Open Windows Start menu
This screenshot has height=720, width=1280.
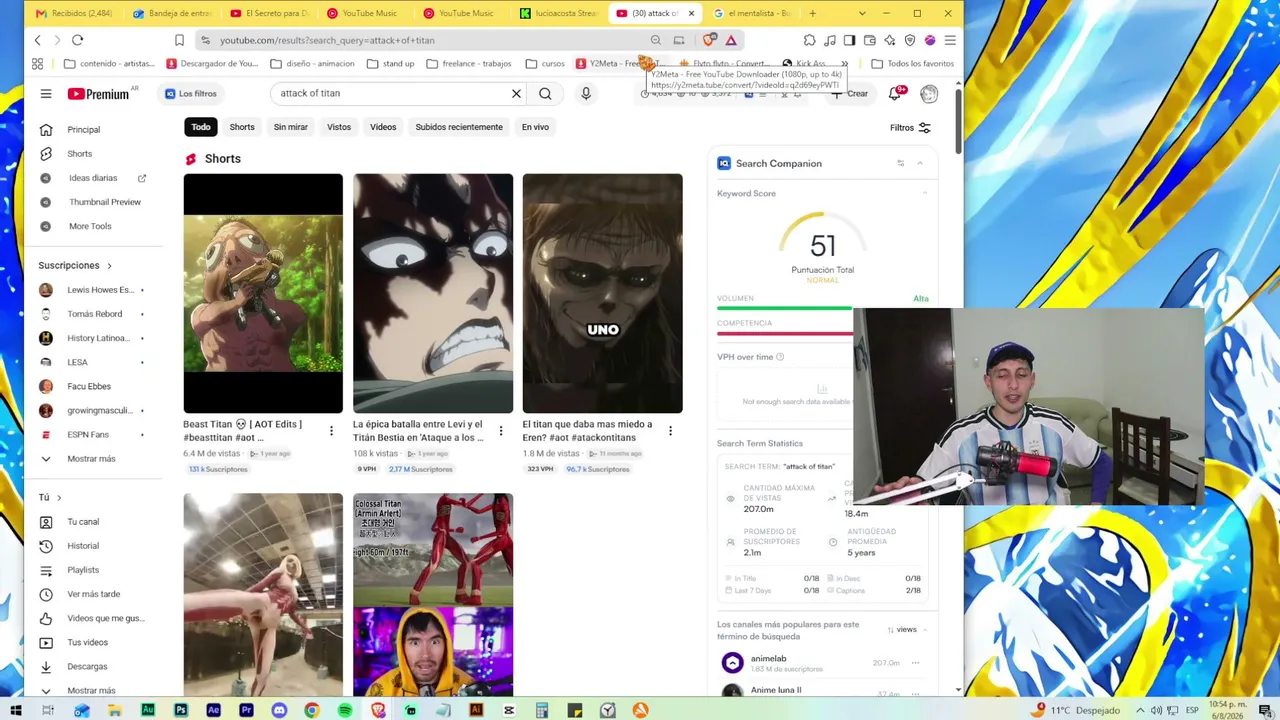coord(15,710)
